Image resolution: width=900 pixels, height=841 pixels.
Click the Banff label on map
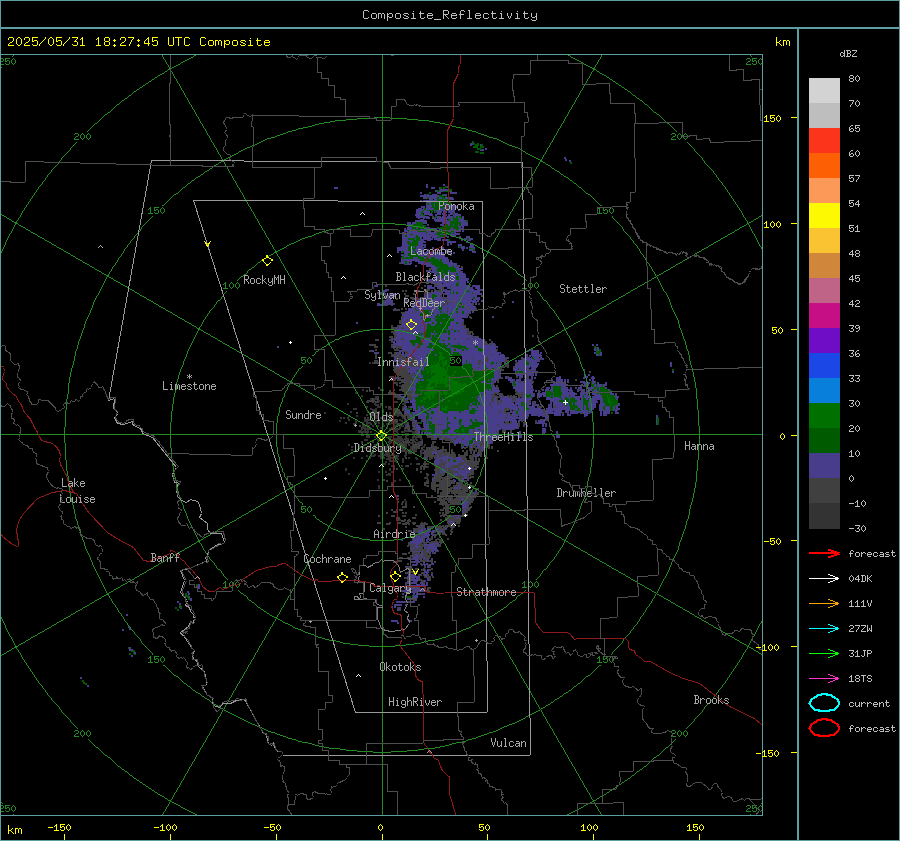(165, 557)
